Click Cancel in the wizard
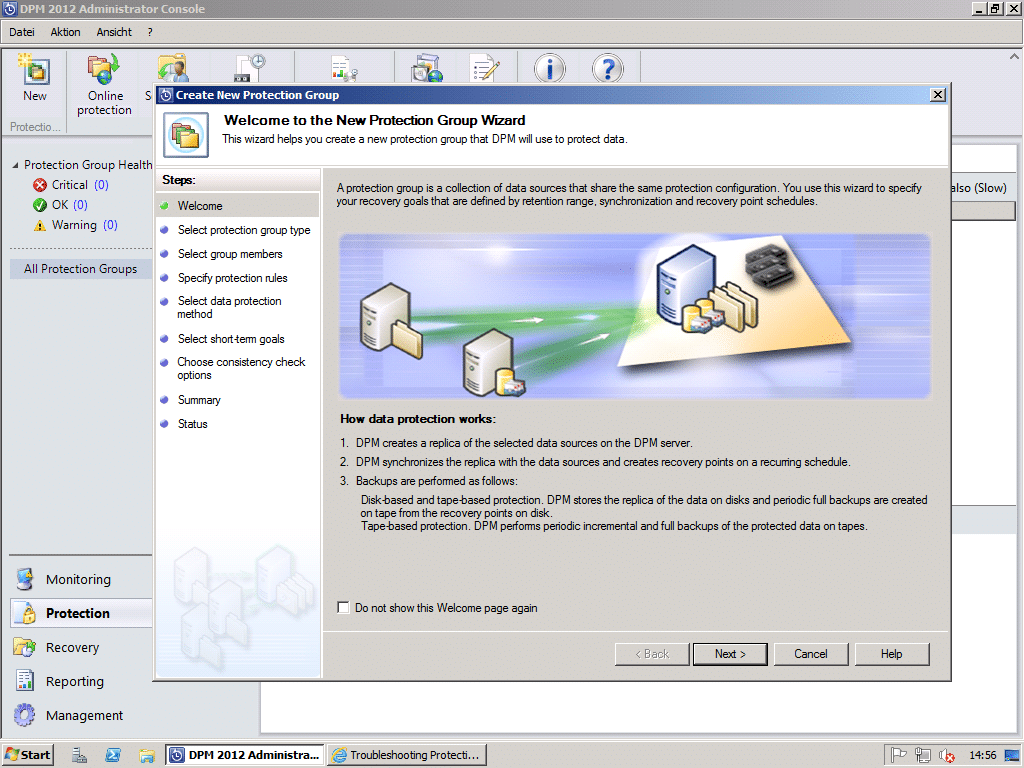This screenshot has height=768, width=1024. (x=811, y=654)
